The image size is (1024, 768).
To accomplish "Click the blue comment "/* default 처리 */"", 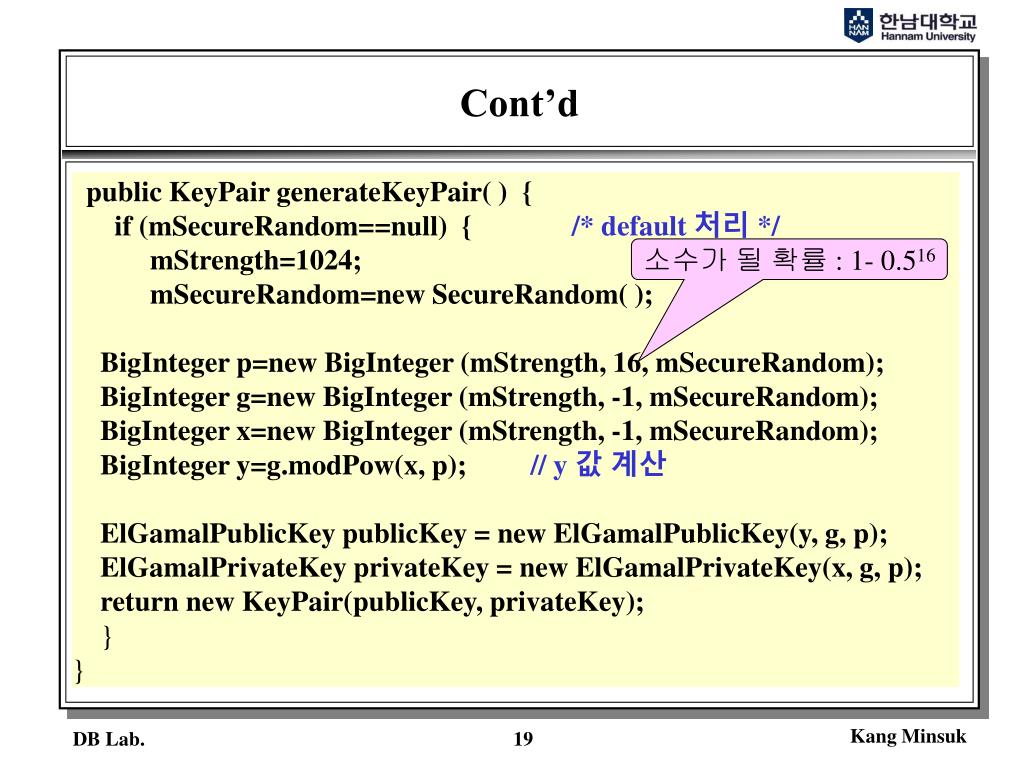I will pyautogui.click(x=675, y=225).
